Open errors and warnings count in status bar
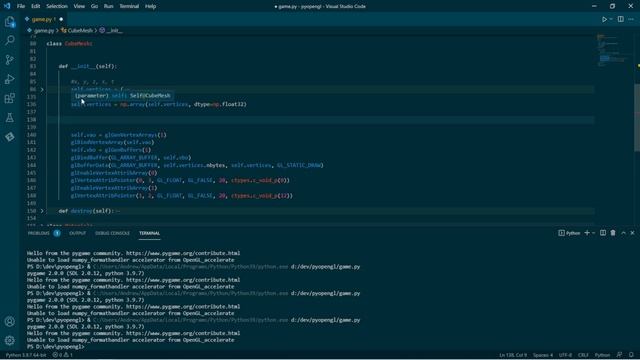Viewport: 640px width, 360px height. pos(62,355)
